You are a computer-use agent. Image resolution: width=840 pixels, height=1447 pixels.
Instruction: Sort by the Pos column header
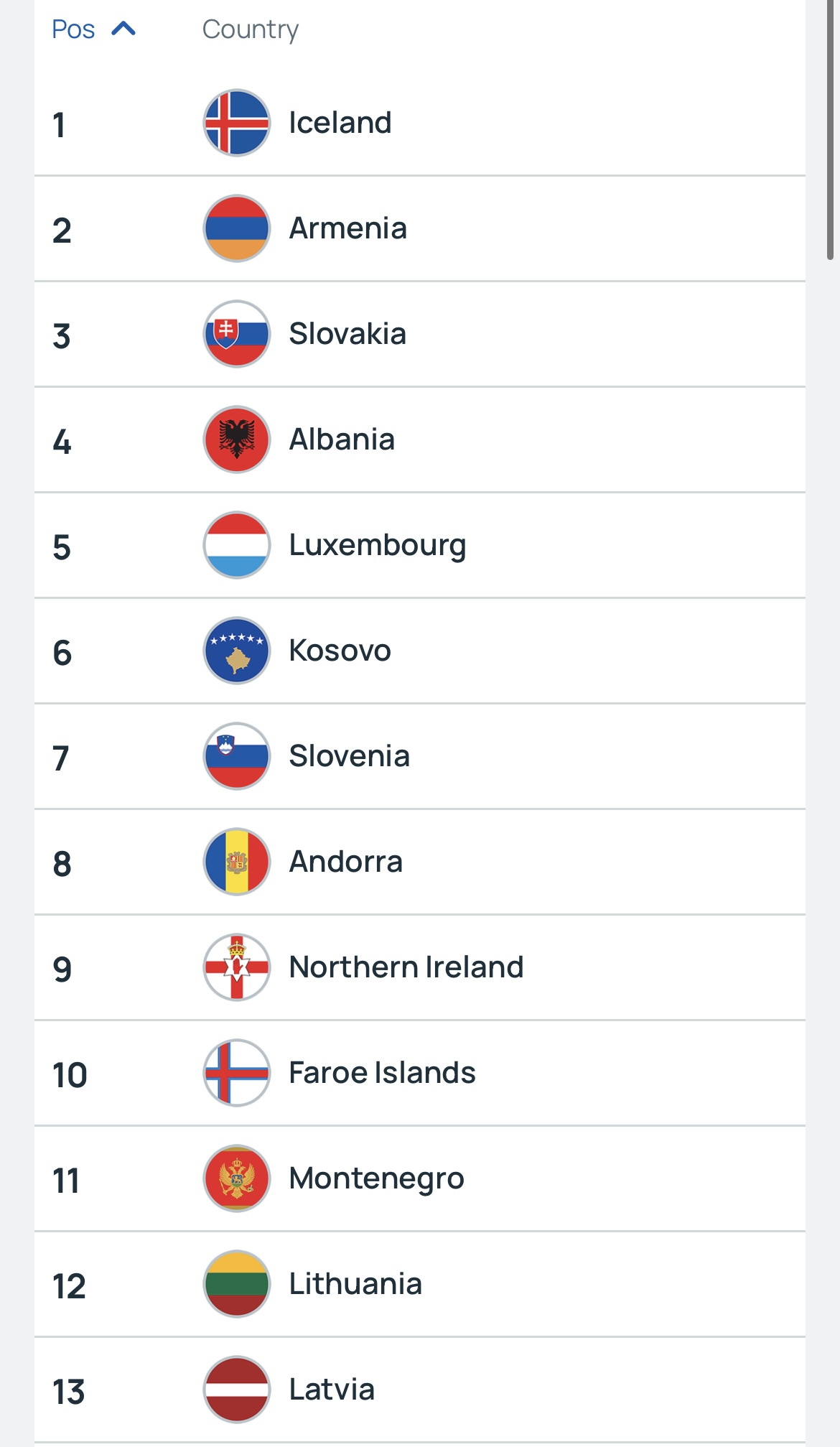tap(73, 29)
